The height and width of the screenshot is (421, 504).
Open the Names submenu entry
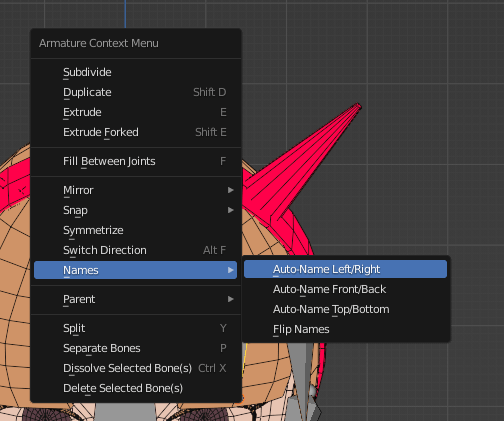point(135,270)
